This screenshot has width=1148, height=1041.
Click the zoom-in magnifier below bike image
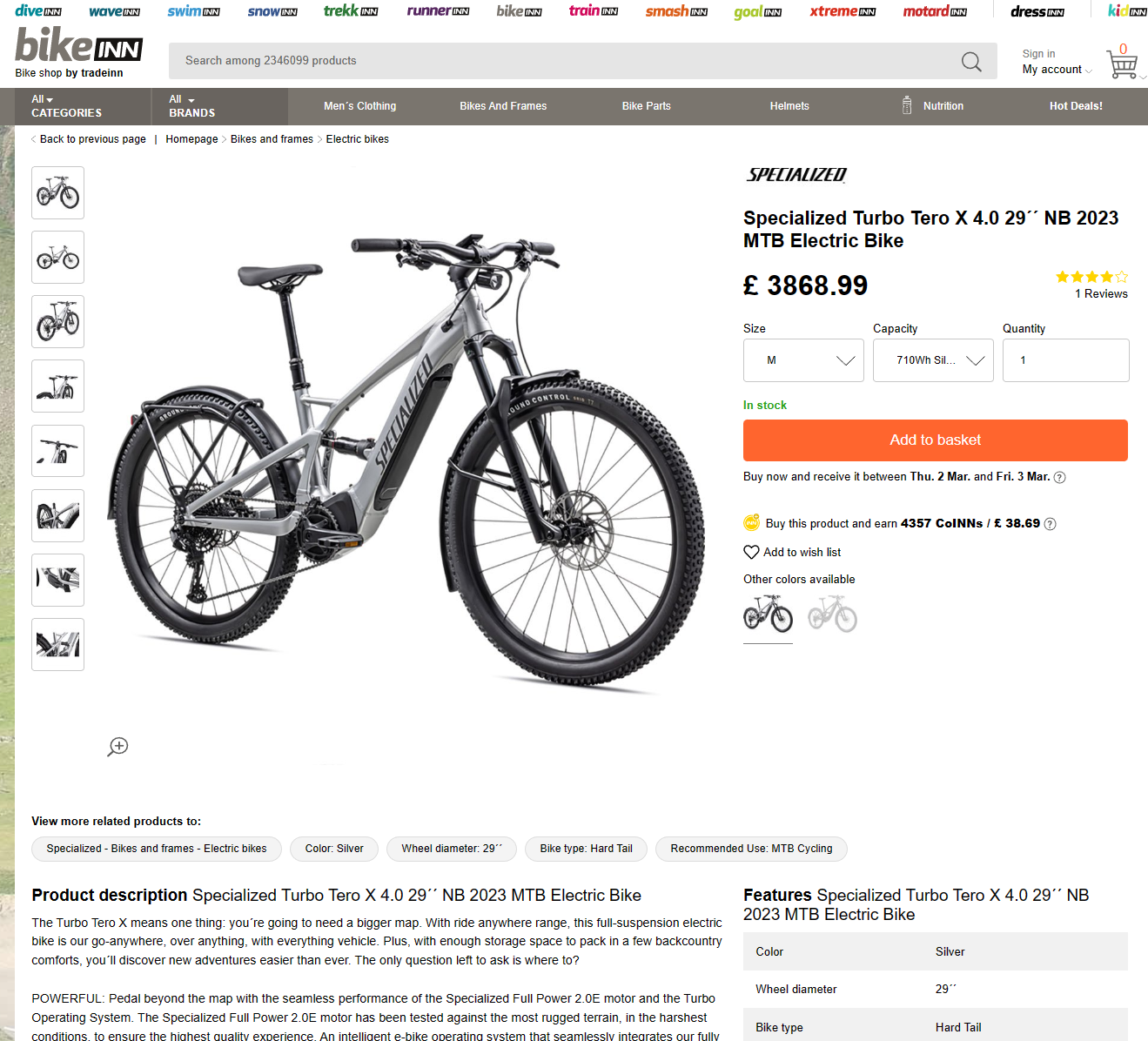point(117,747)
